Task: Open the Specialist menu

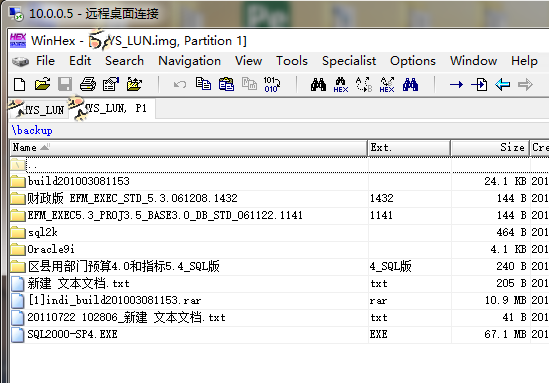Action: (x=349, y=61)
